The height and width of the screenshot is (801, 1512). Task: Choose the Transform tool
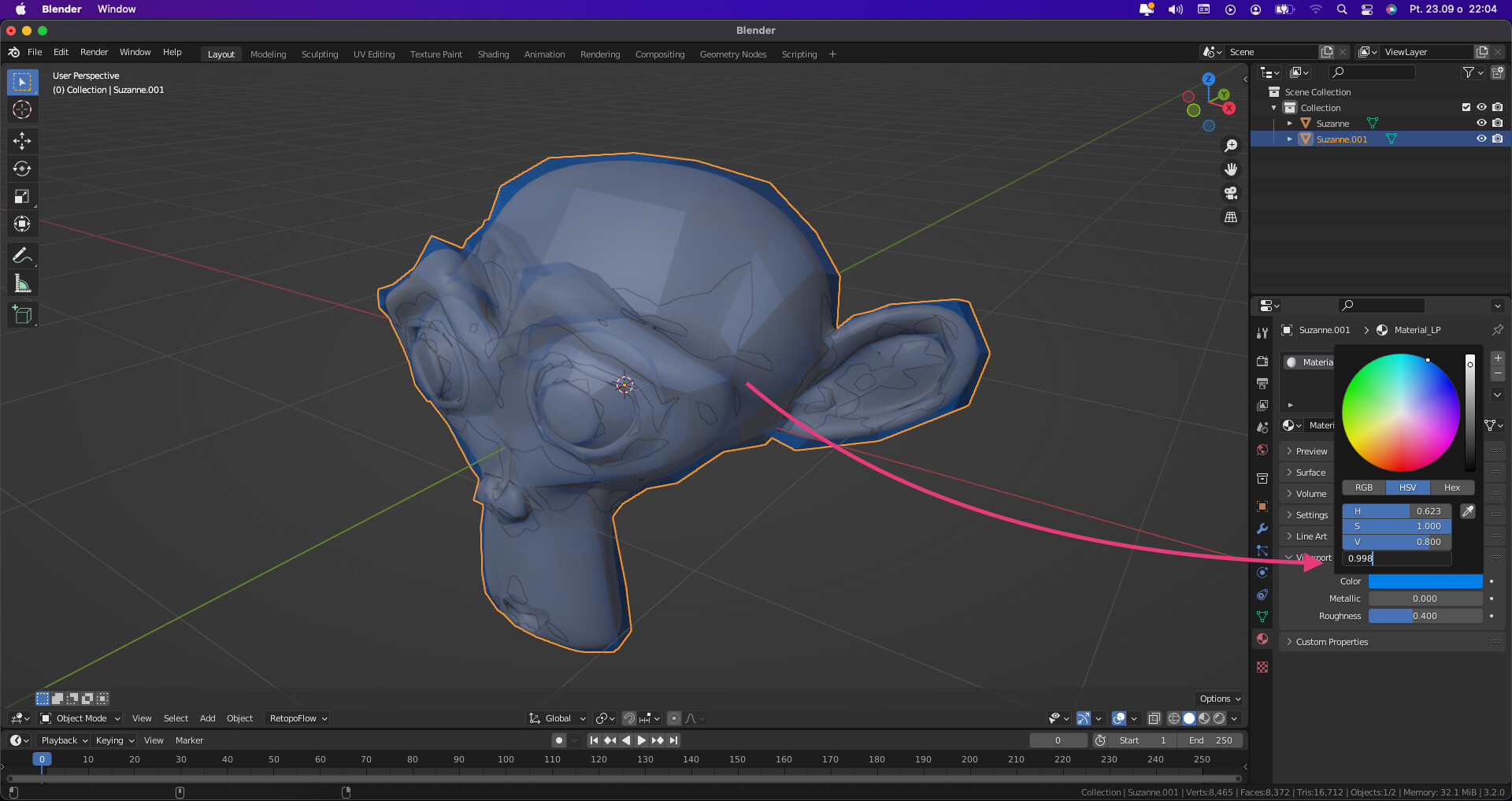[x=22, y=224]
